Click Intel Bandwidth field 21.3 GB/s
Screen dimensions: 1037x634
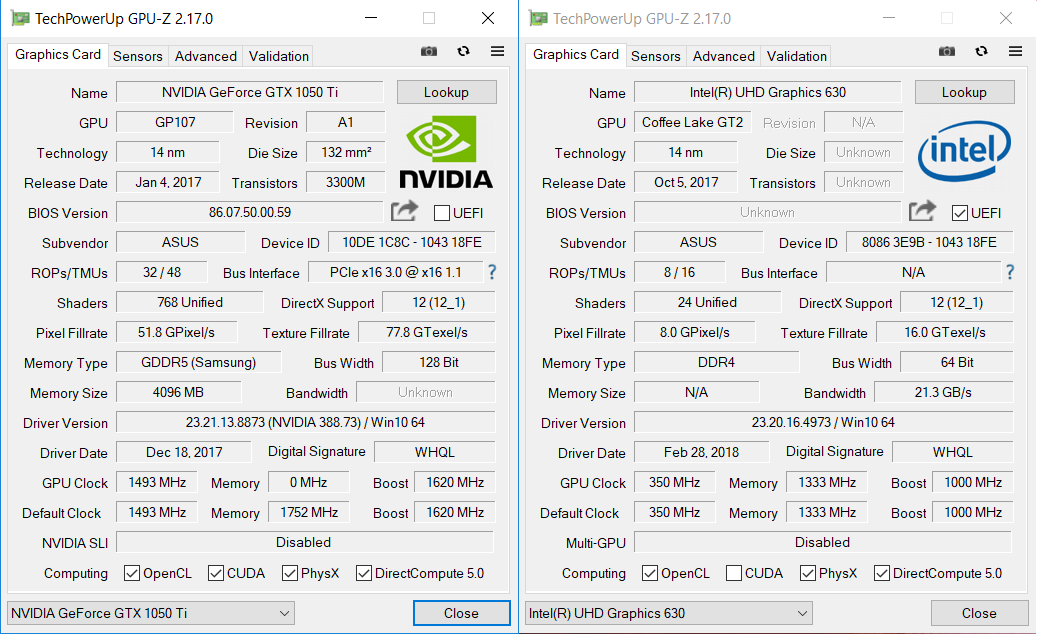click(943, 392)
